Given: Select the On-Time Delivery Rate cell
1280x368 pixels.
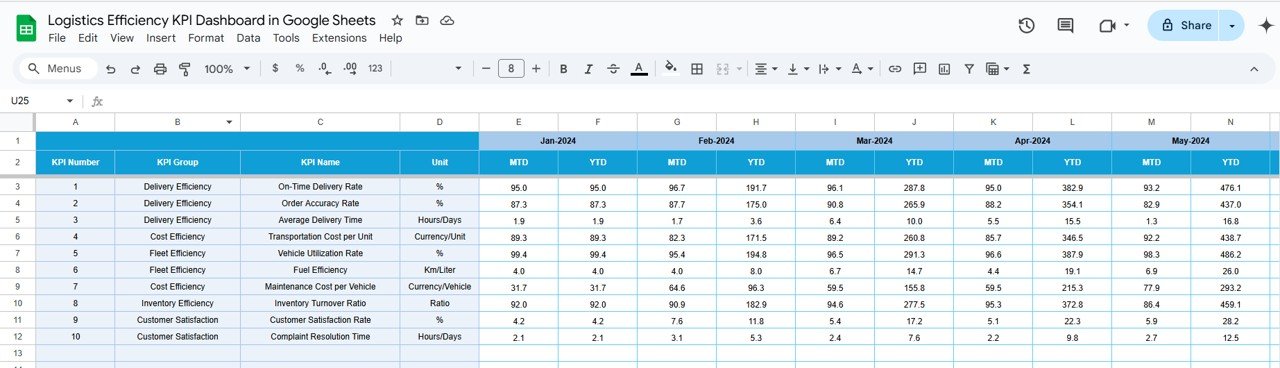Looking at the screenshot, I should point(320,187).
